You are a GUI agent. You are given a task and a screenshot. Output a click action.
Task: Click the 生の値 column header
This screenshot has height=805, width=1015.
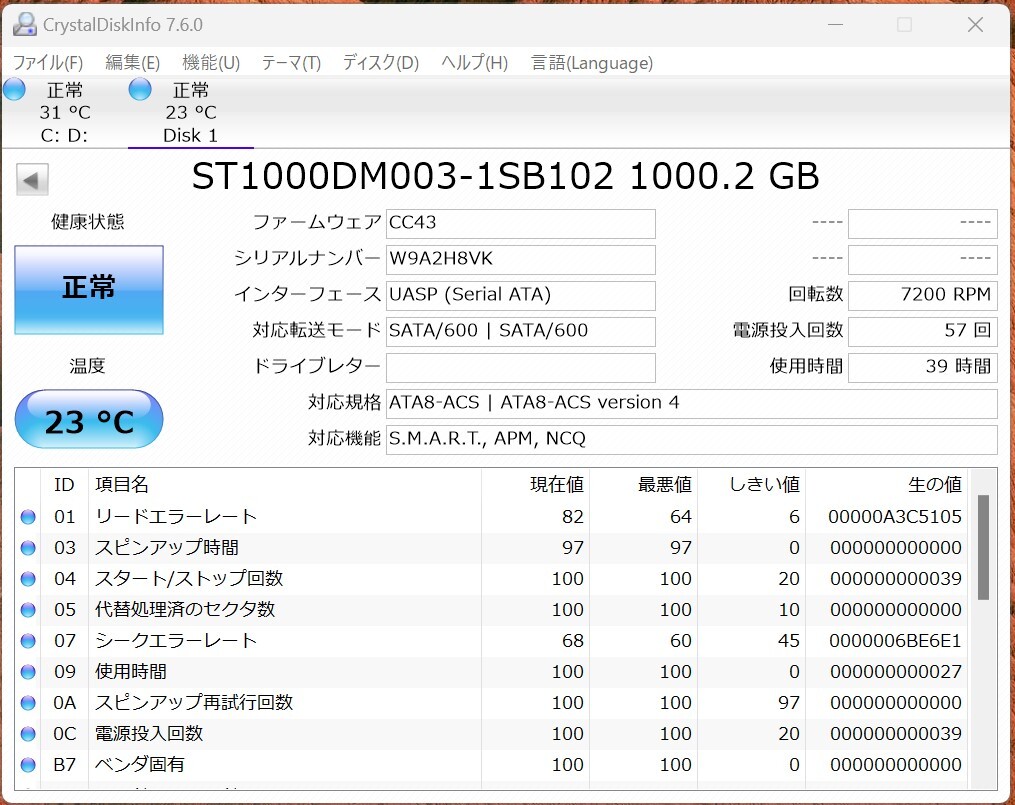point(934,485)
